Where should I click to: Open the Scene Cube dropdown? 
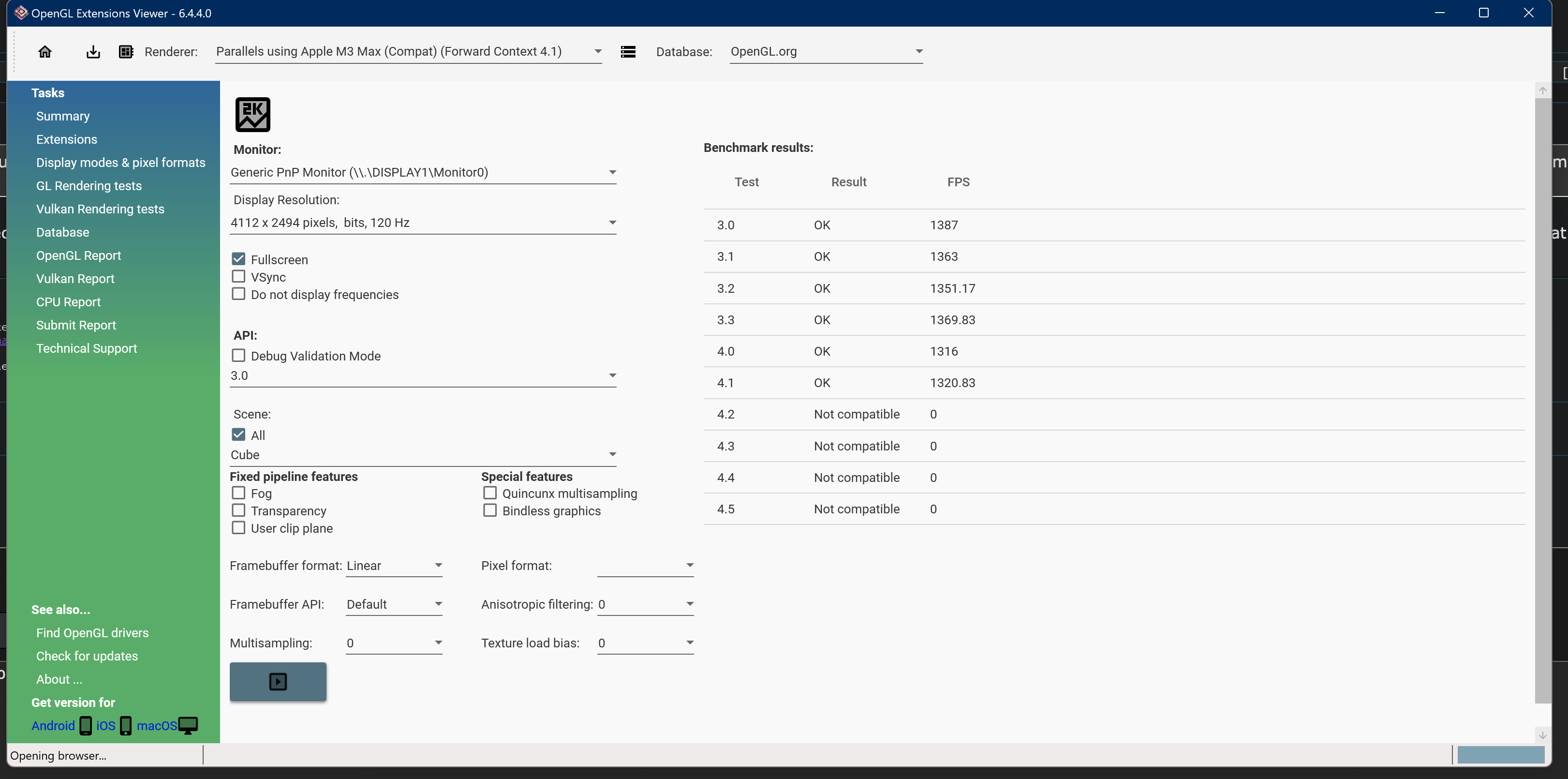pyautogui.click(x=612, y=455)
